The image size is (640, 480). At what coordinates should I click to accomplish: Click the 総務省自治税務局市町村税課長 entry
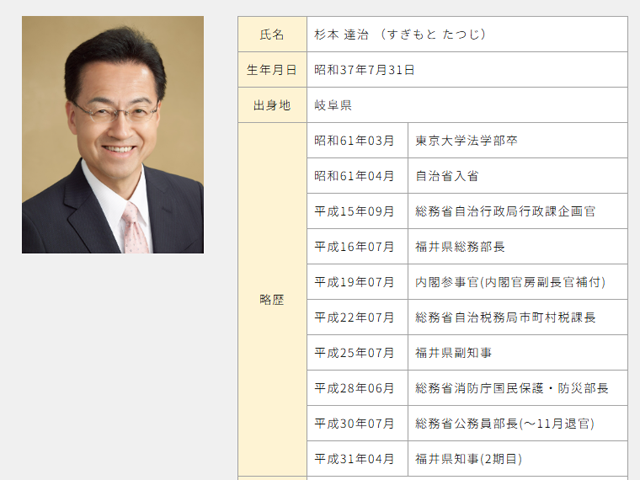click(506, 317)
